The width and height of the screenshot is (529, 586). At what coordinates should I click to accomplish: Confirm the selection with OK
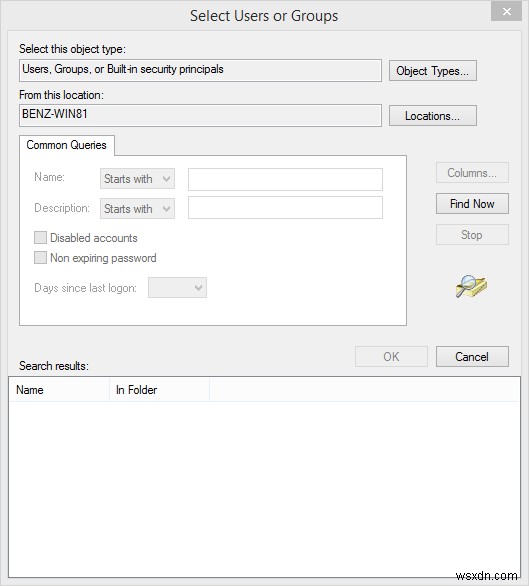(391, 357)
